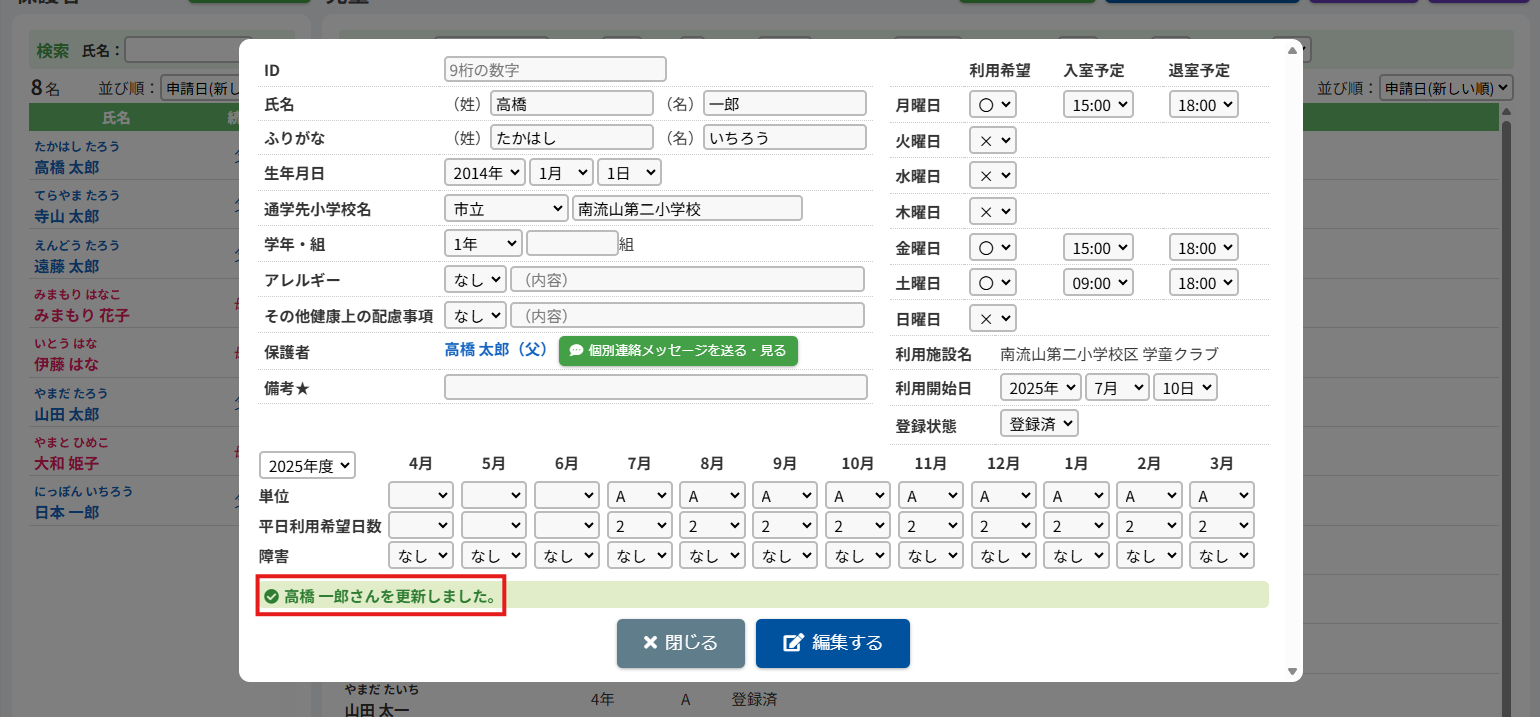Click the X icon on close button

[x=650, y=643]
